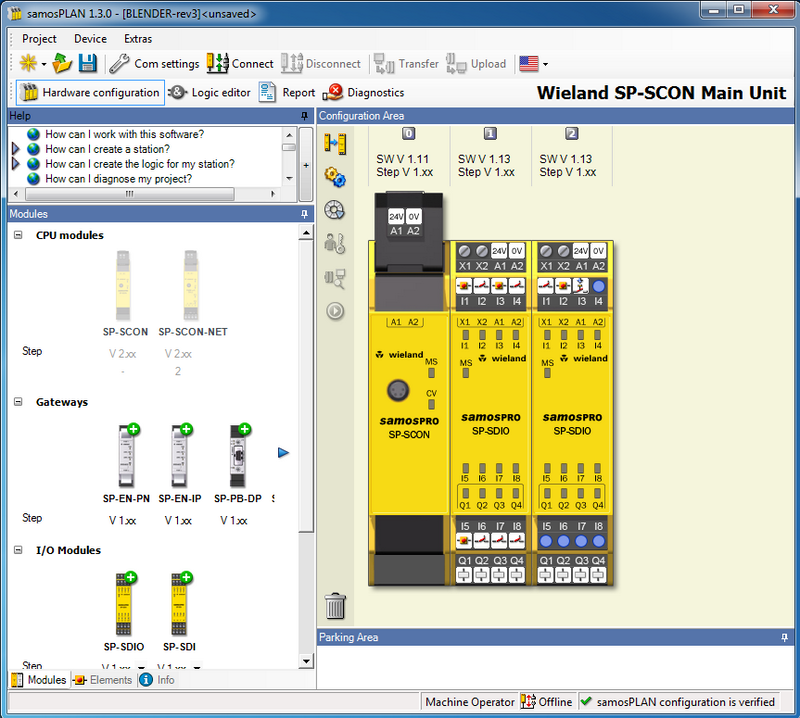
Task: Switch to Logic editor view
Action: 210,92
